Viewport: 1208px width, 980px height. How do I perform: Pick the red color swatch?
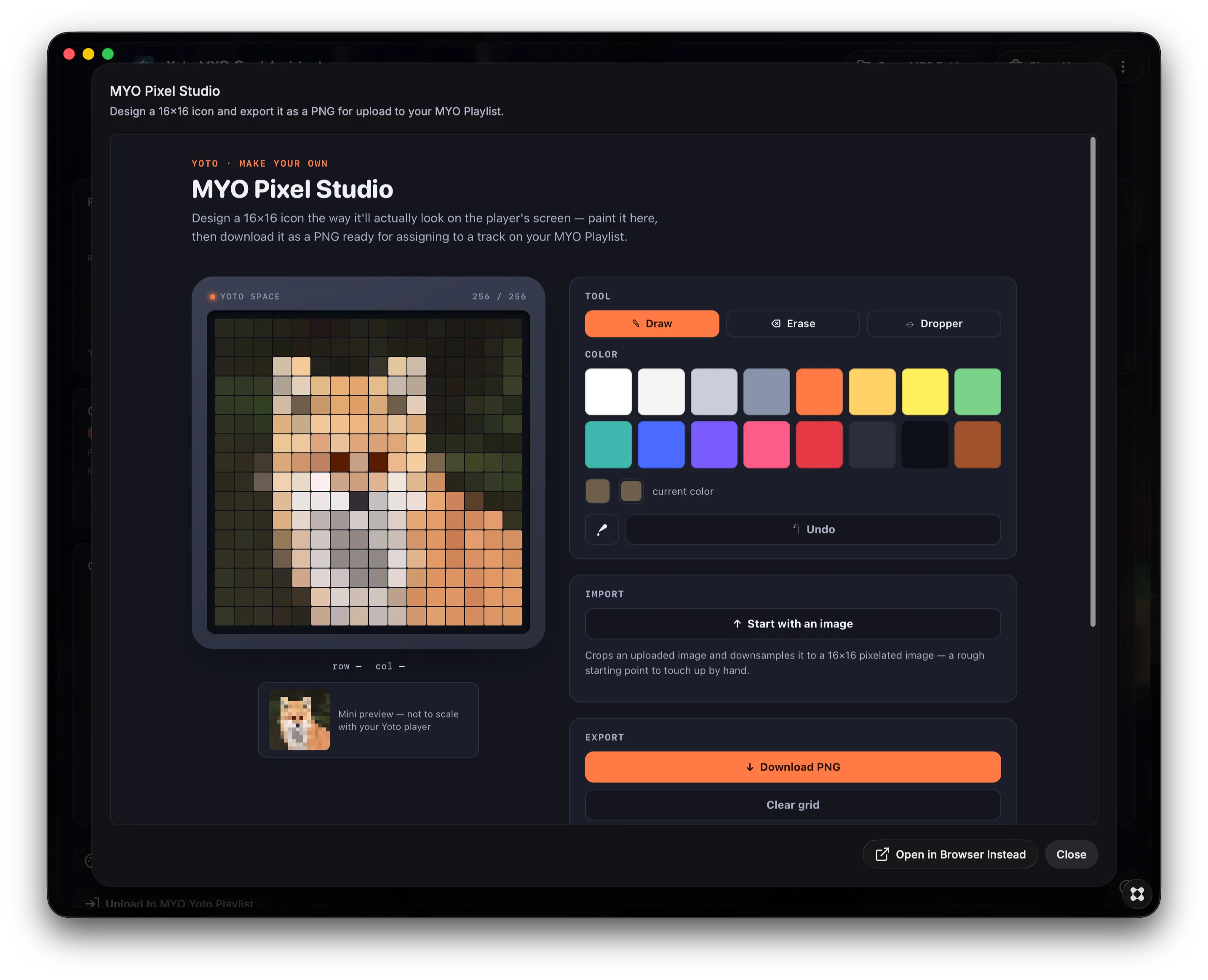point(819,444)
